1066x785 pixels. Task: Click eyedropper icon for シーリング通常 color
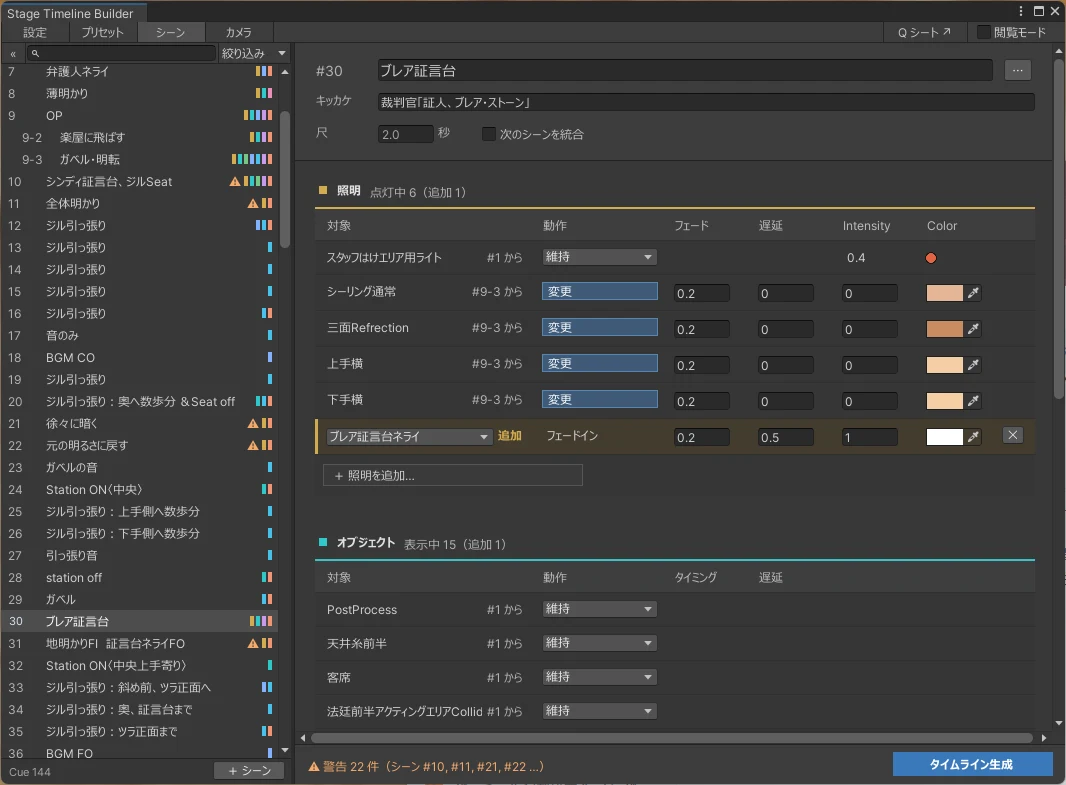point(974,293)
